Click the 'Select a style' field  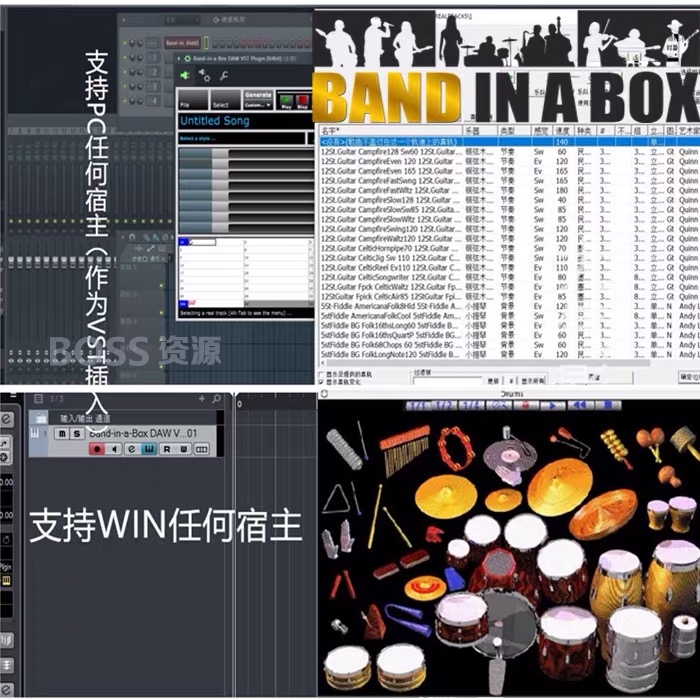[241, 138]
